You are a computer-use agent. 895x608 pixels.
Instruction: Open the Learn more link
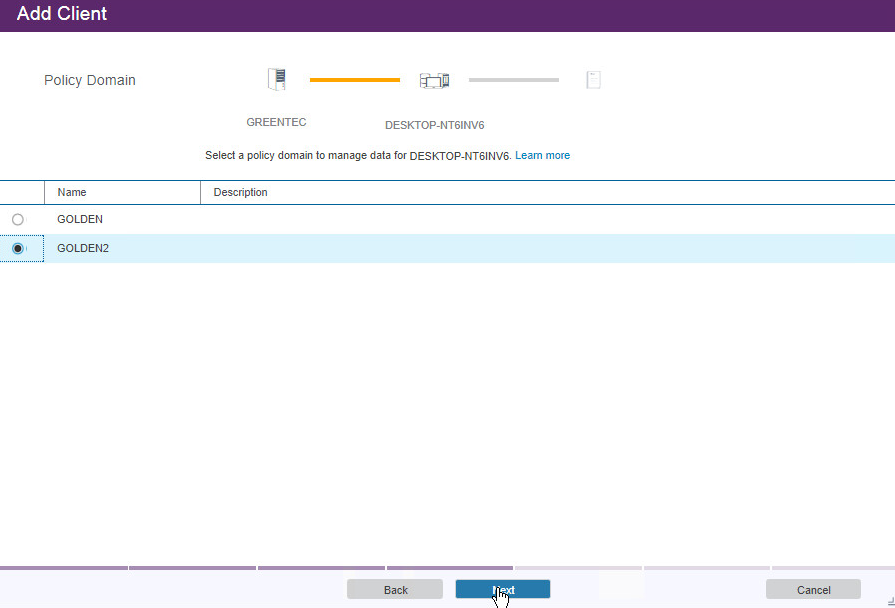[x=542, y=156]
